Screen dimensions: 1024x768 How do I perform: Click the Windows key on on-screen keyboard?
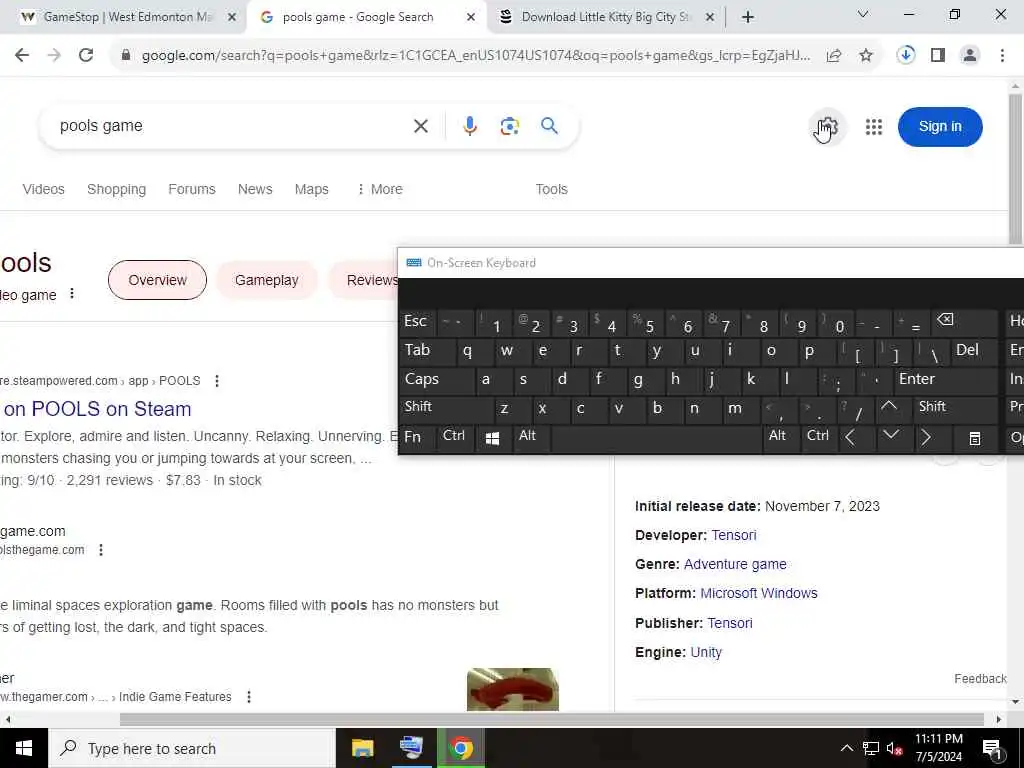coord(493,438)
